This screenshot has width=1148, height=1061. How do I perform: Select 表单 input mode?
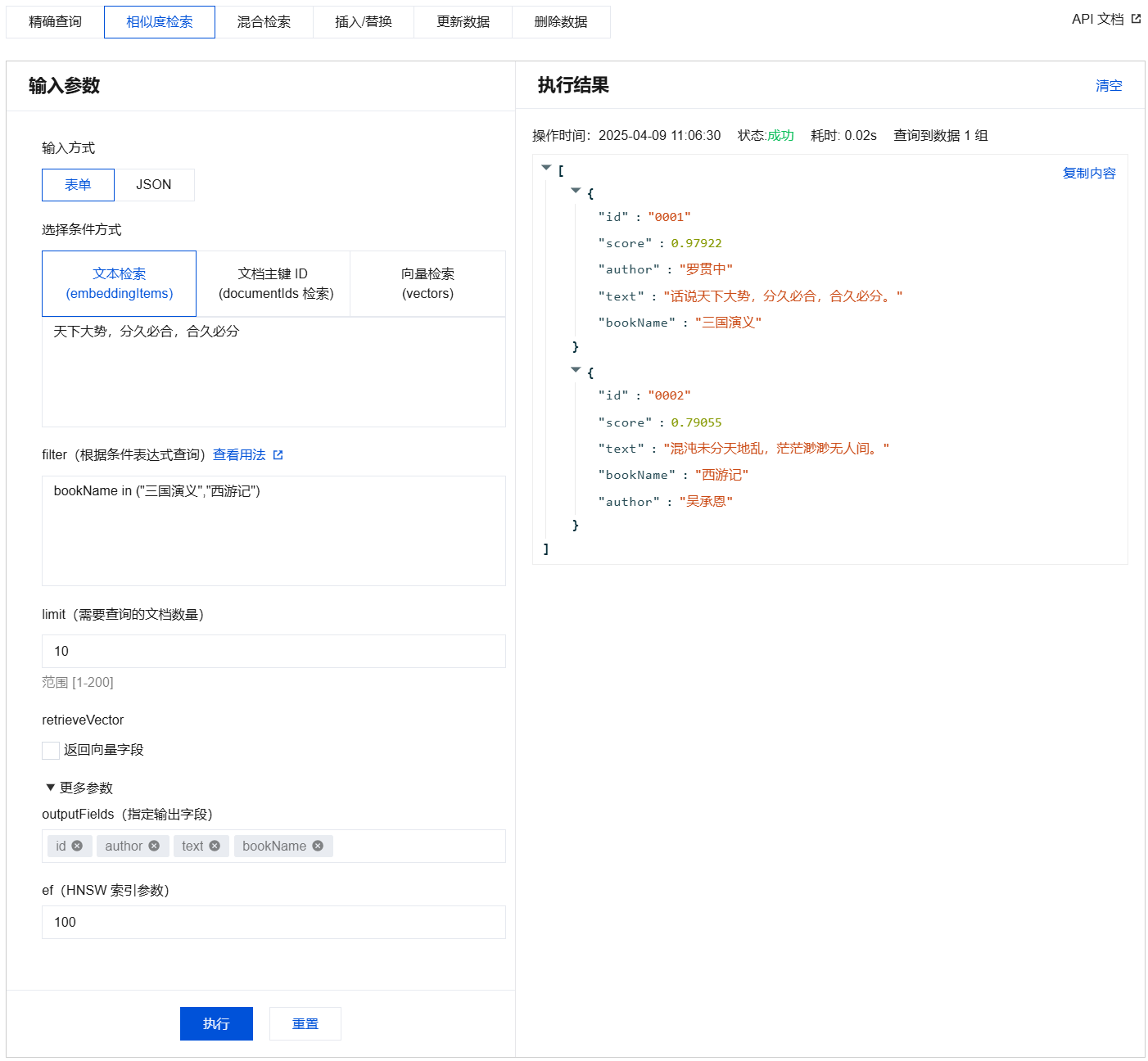pyautogui.click(x=78, y=185)
